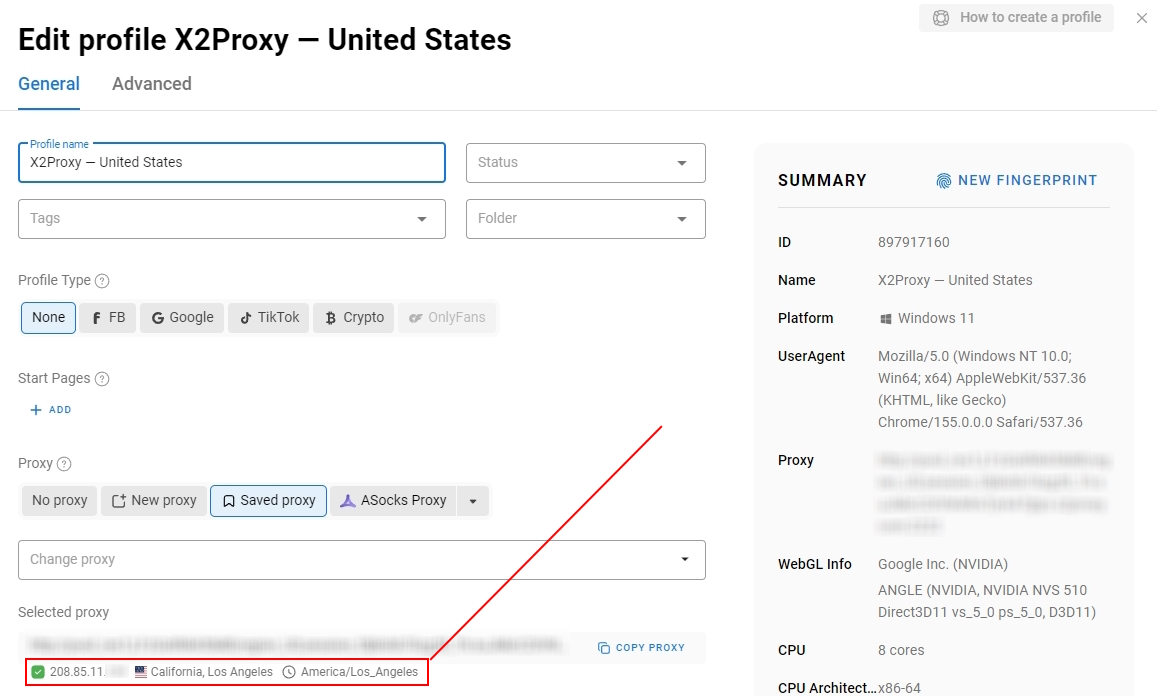Open the Tags dropdown
This screenshot has width=1157, height=696.
click(232, 218)
